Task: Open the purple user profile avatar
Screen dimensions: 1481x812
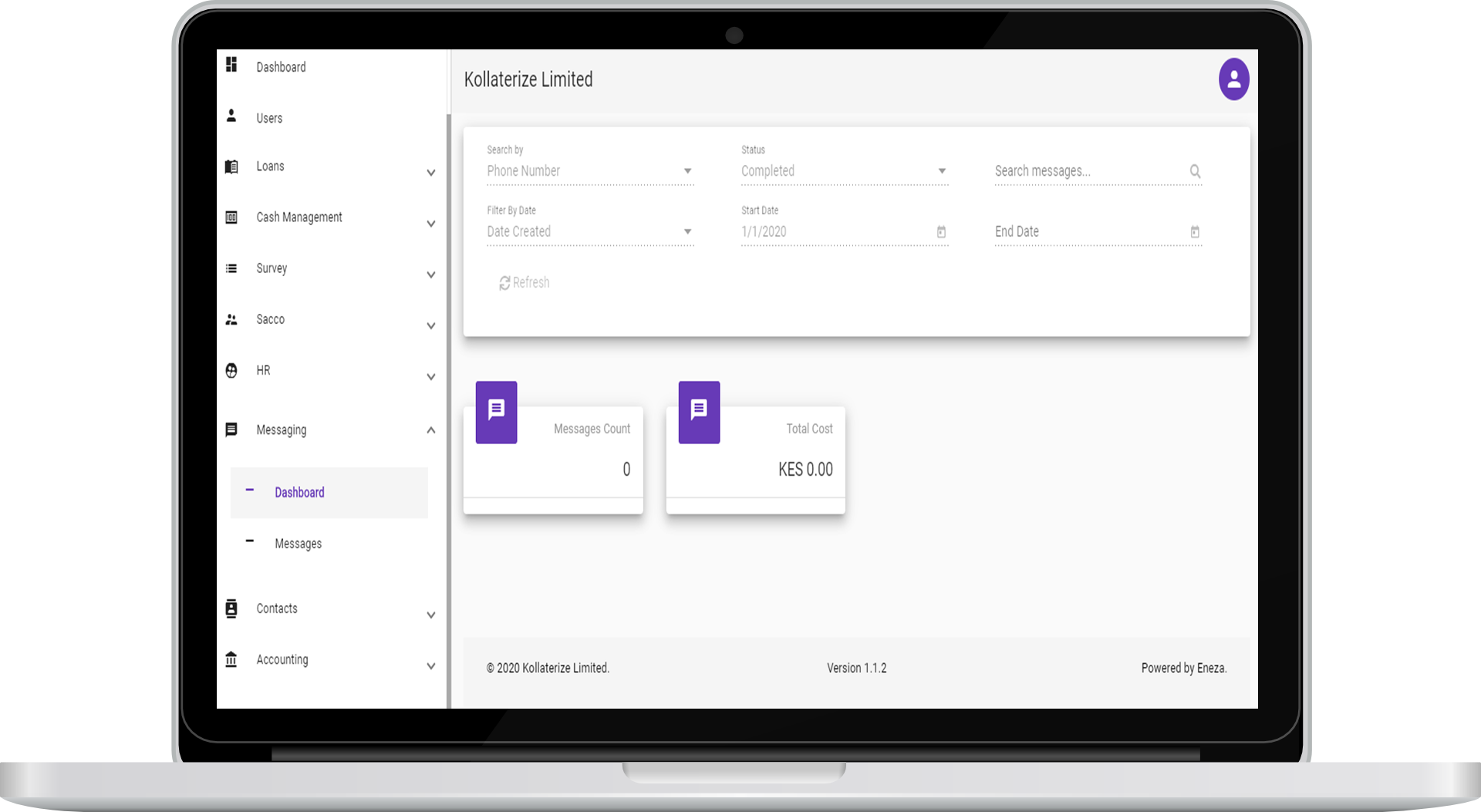Action: [1233, 79]
